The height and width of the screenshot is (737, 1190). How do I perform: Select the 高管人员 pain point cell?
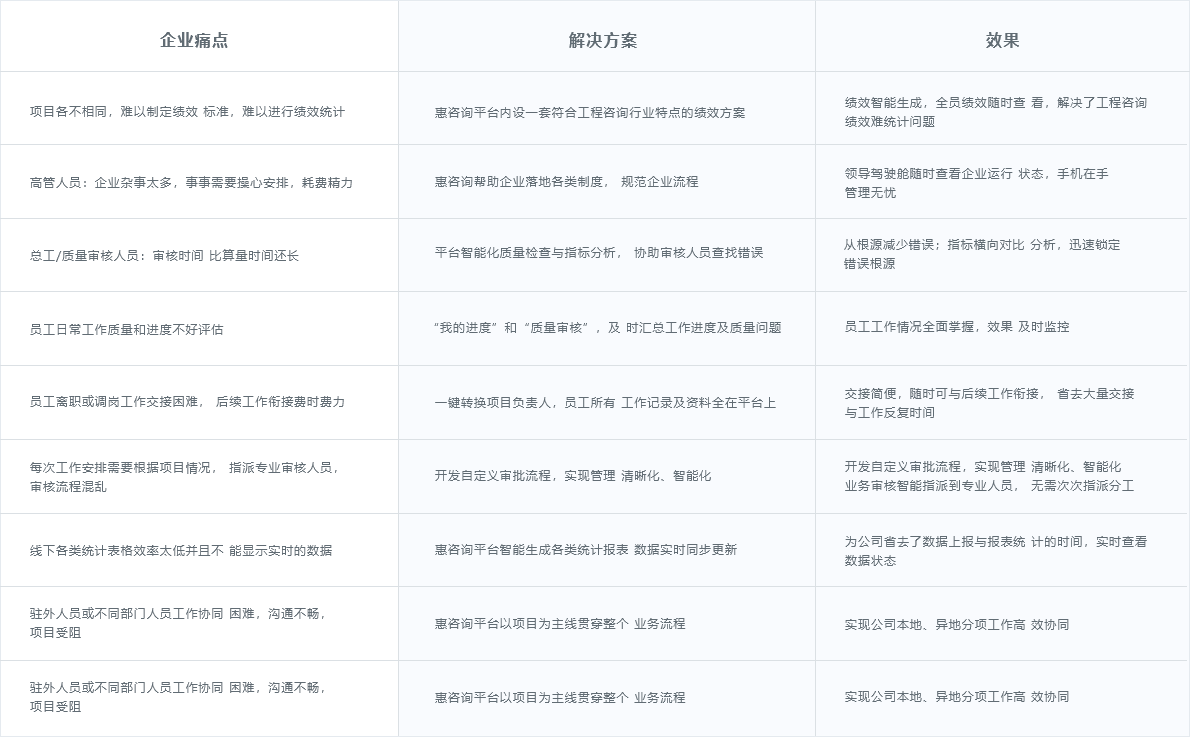[191, 183]
